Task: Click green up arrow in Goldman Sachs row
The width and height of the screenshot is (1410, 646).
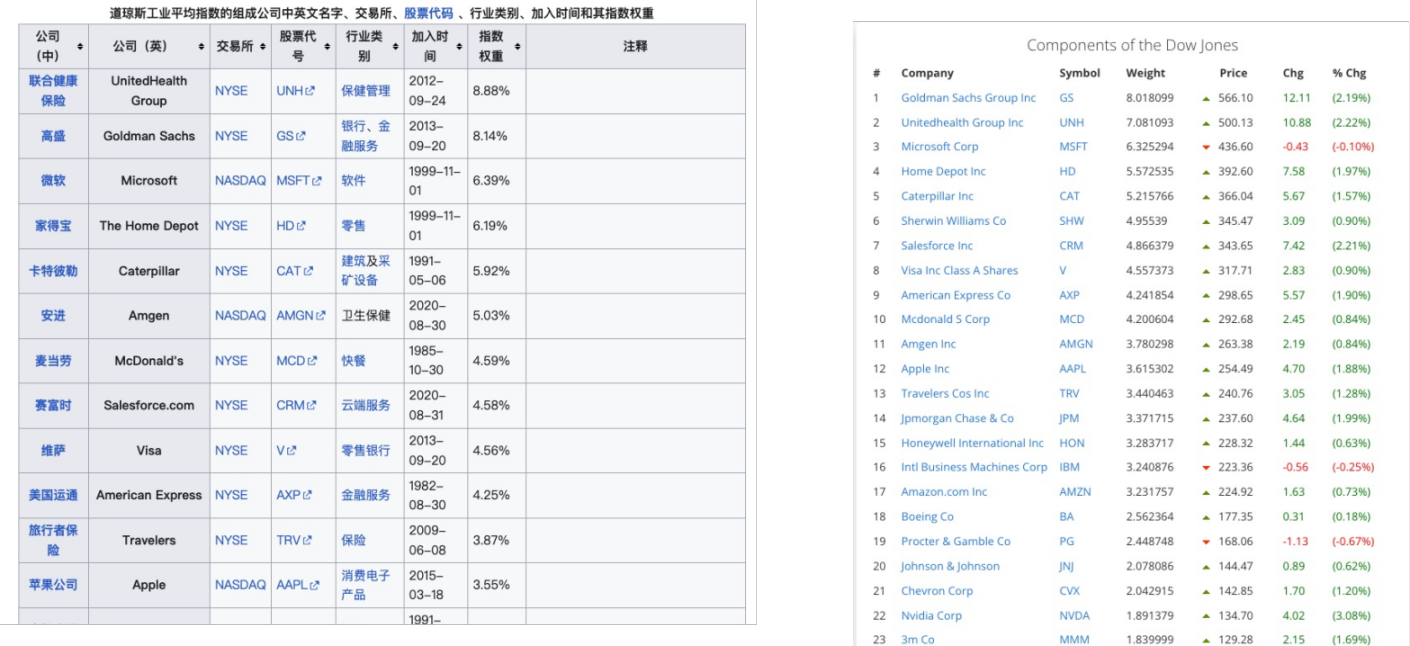Action: 1207,98
